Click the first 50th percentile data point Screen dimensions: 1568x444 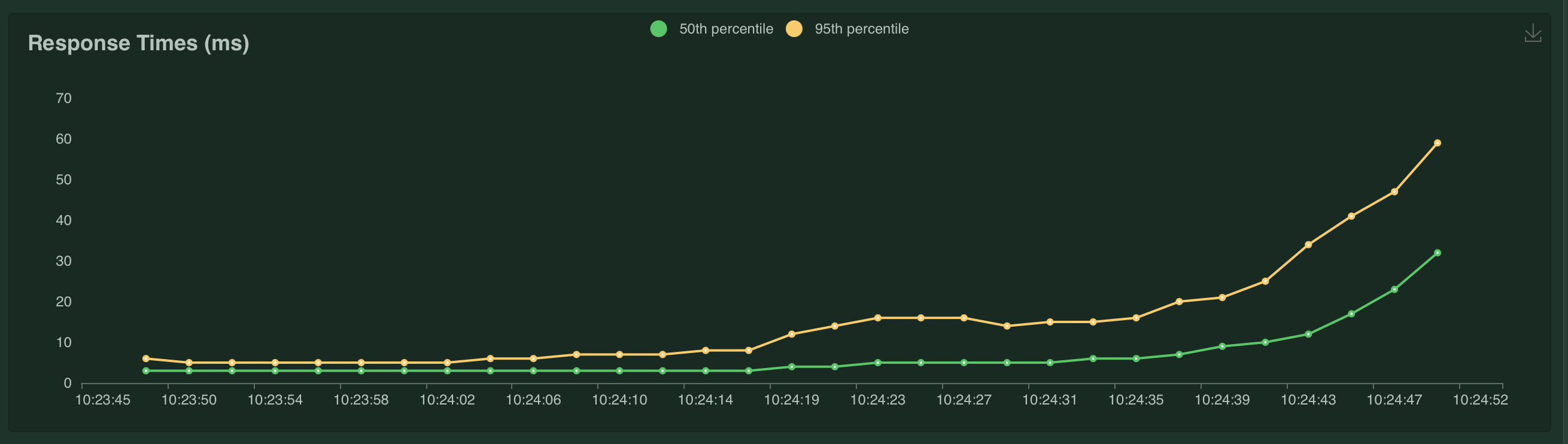pyautogui.click(x=145, y=371)
